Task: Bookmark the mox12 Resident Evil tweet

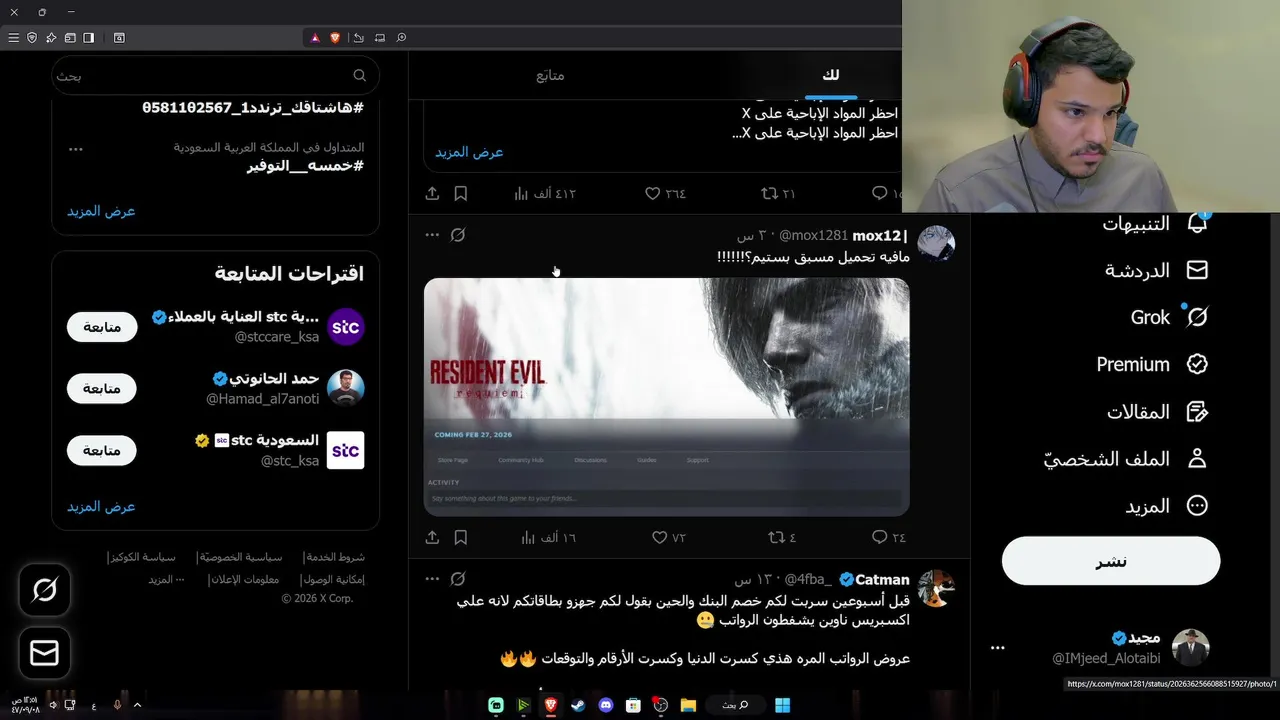Action: (461, 537)
